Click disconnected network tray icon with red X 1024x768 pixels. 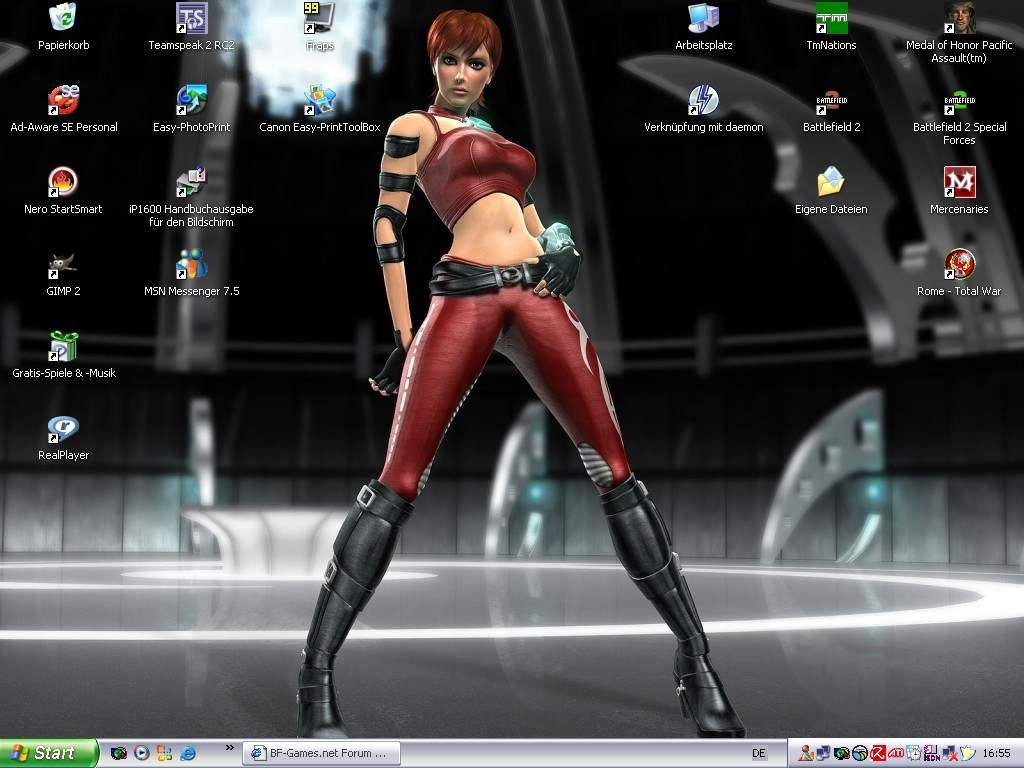point(950,753)
